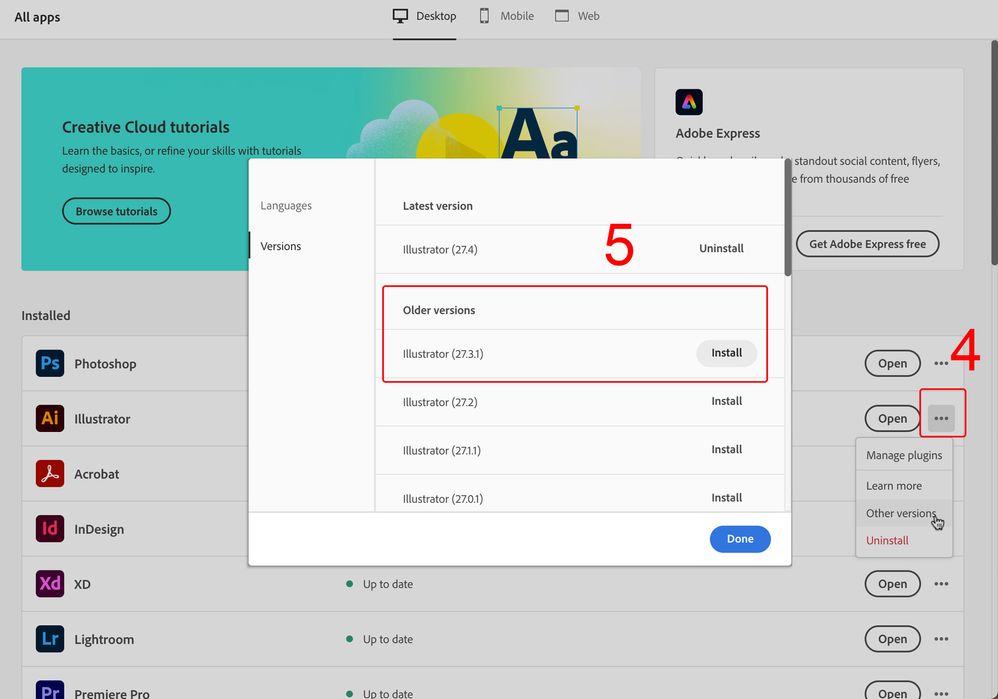Install Illustrator (27.2)
Image resolution: width=998 pixels, height=699 pixels.
726,401
